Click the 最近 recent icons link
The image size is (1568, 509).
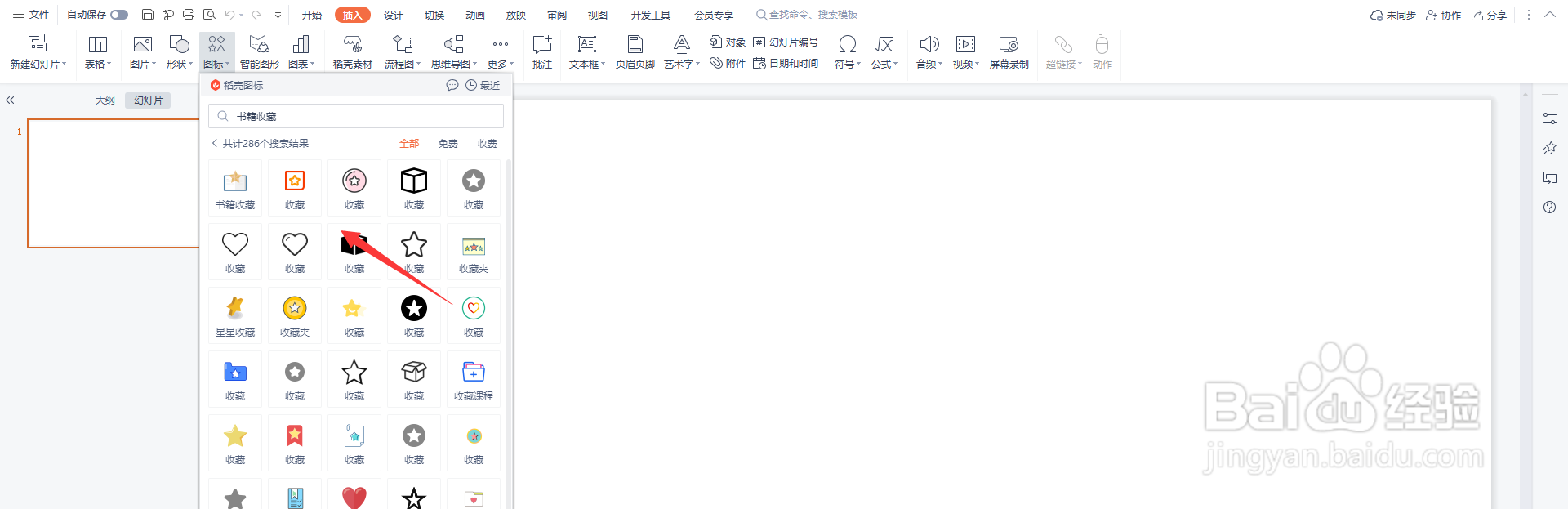pos(483,85)
